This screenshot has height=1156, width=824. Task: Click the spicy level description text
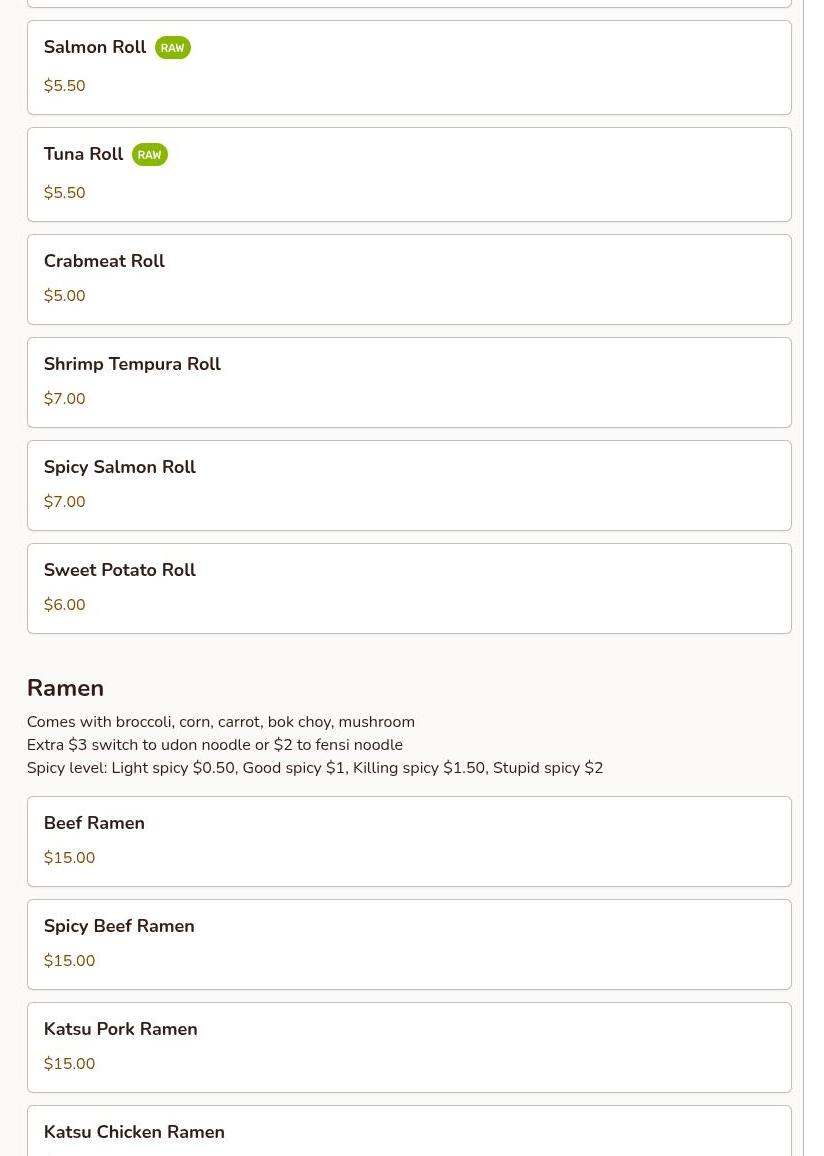(314, 768)
